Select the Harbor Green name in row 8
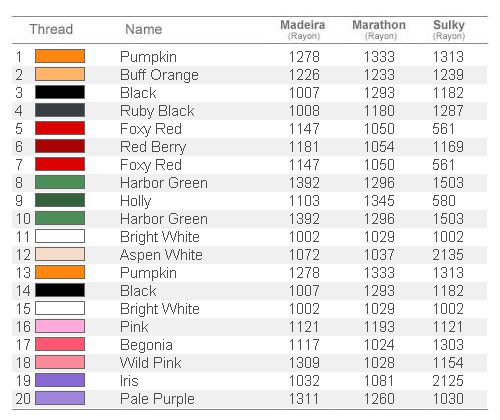 [164, 183]
